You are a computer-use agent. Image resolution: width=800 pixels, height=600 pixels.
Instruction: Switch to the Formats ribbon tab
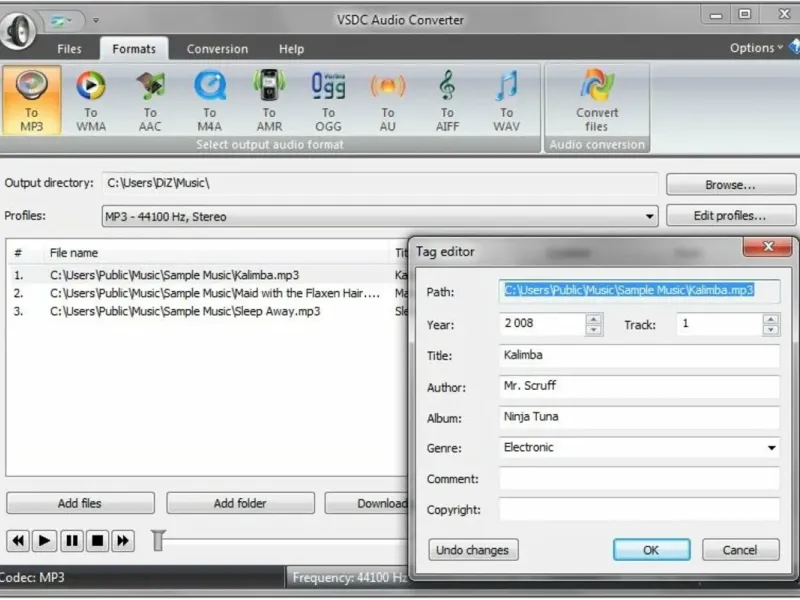click(134, 49)
